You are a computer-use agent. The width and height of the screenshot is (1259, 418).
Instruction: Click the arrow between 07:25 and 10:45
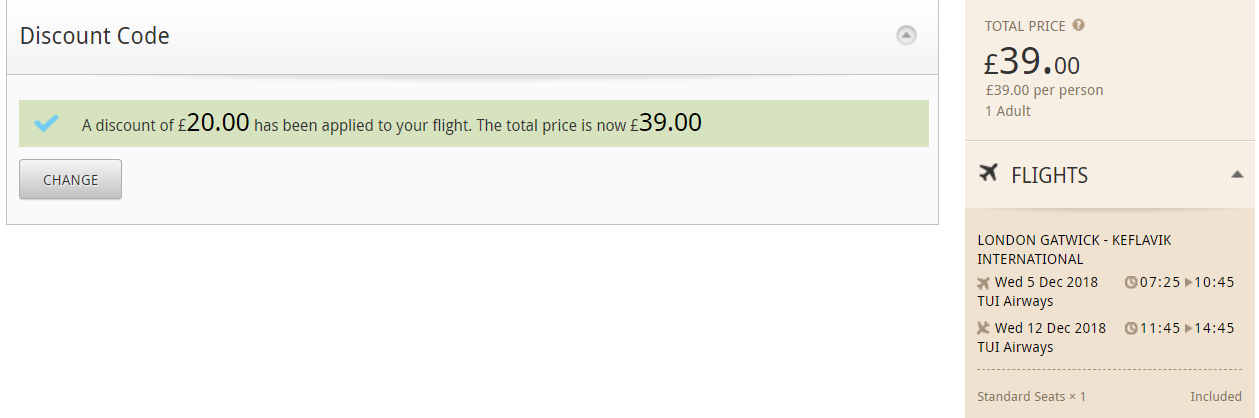[x=1189, y=283]
